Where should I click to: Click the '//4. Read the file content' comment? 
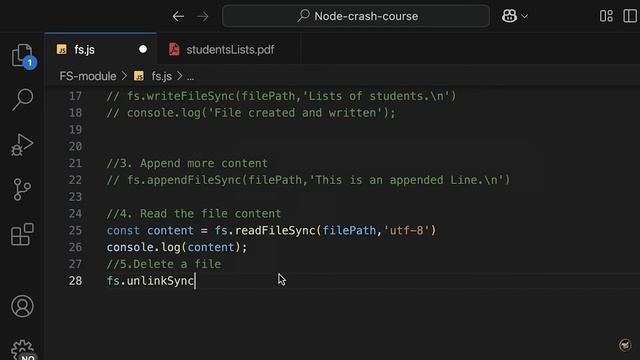pos(193,213)
